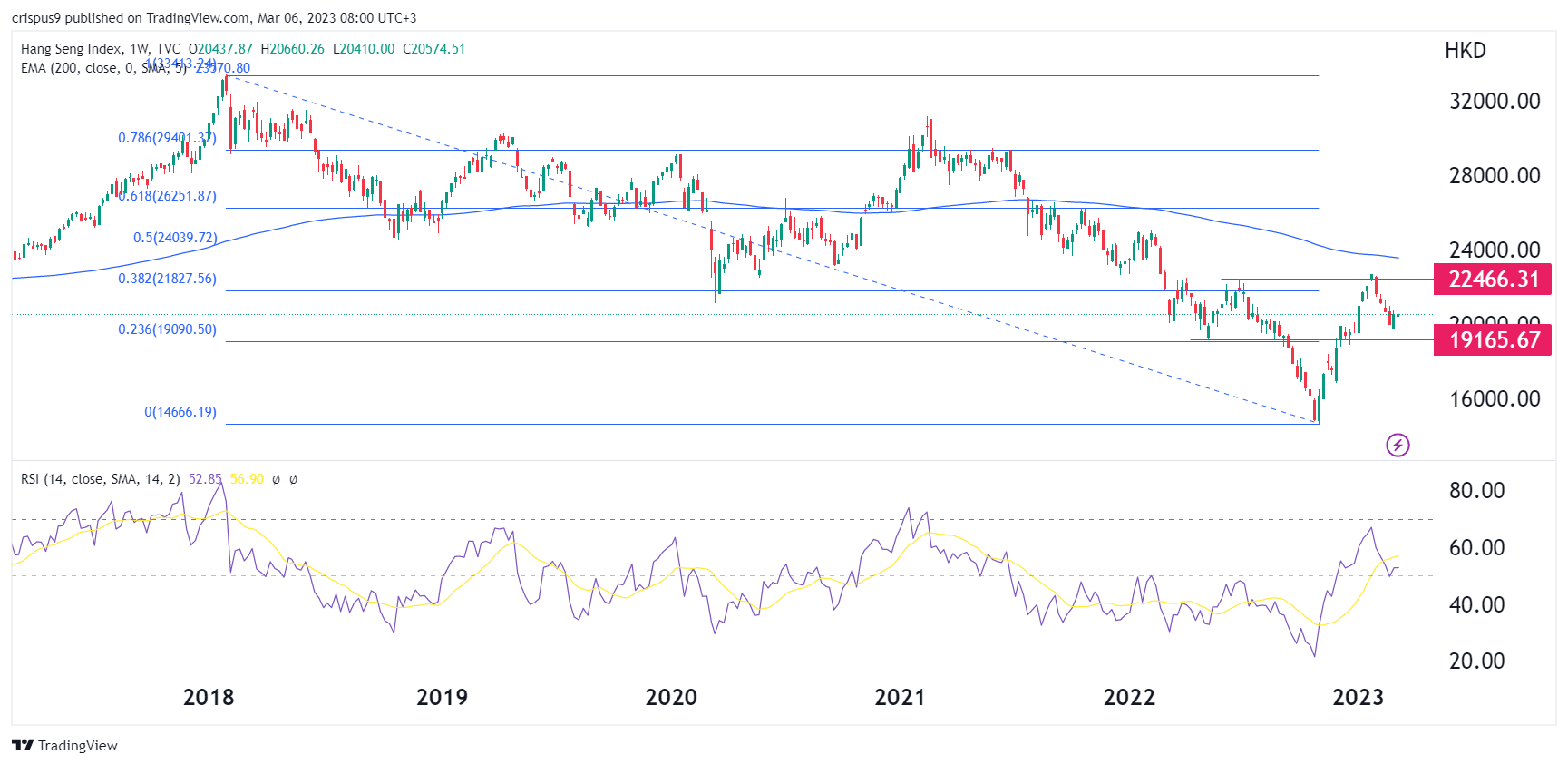Click the 2023 label on time axis
The width and height of the screenshot is (1568, 765).
point(1358,697)
